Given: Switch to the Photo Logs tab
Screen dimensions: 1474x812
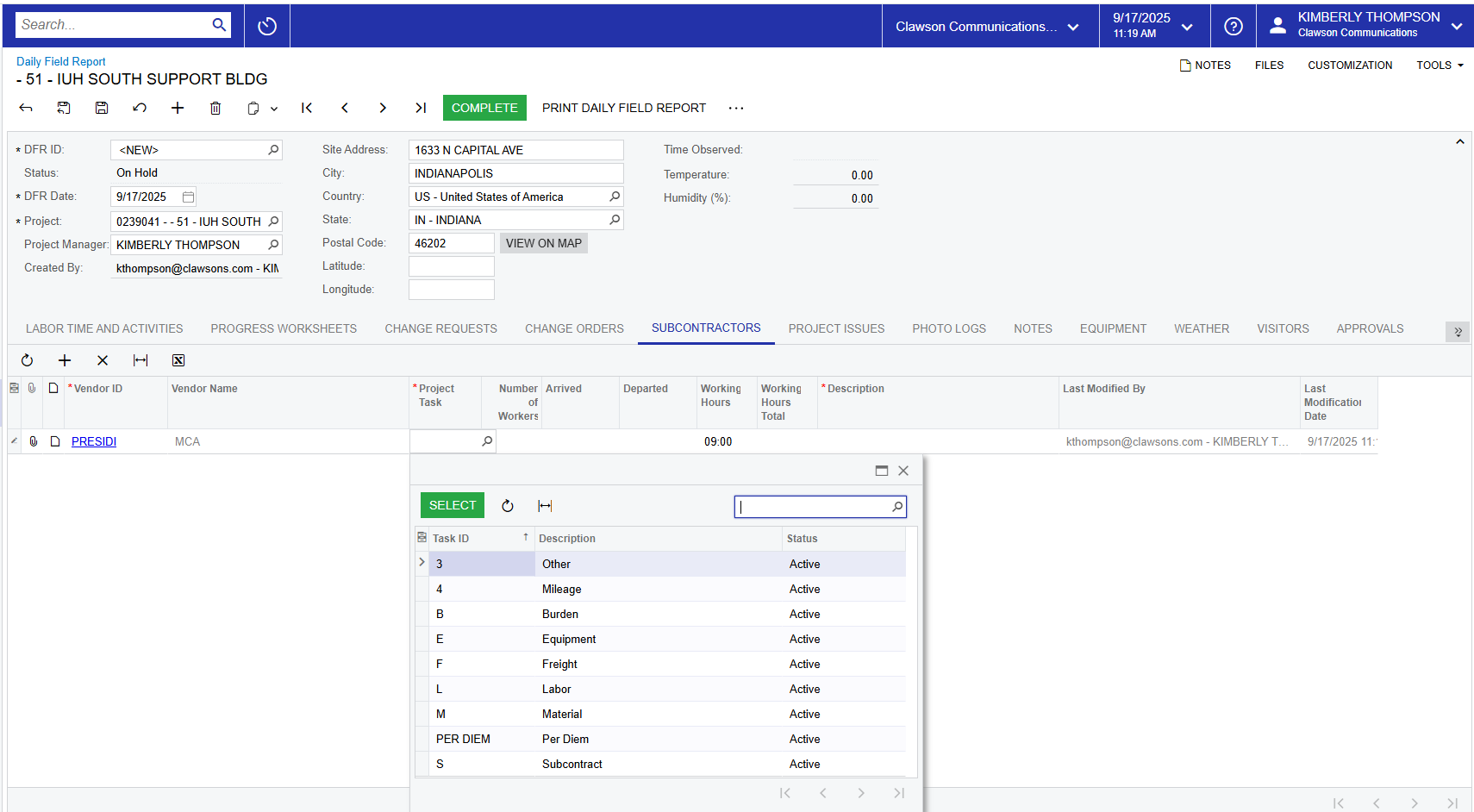Looking at the screenshot, I should tap(948, 328).
